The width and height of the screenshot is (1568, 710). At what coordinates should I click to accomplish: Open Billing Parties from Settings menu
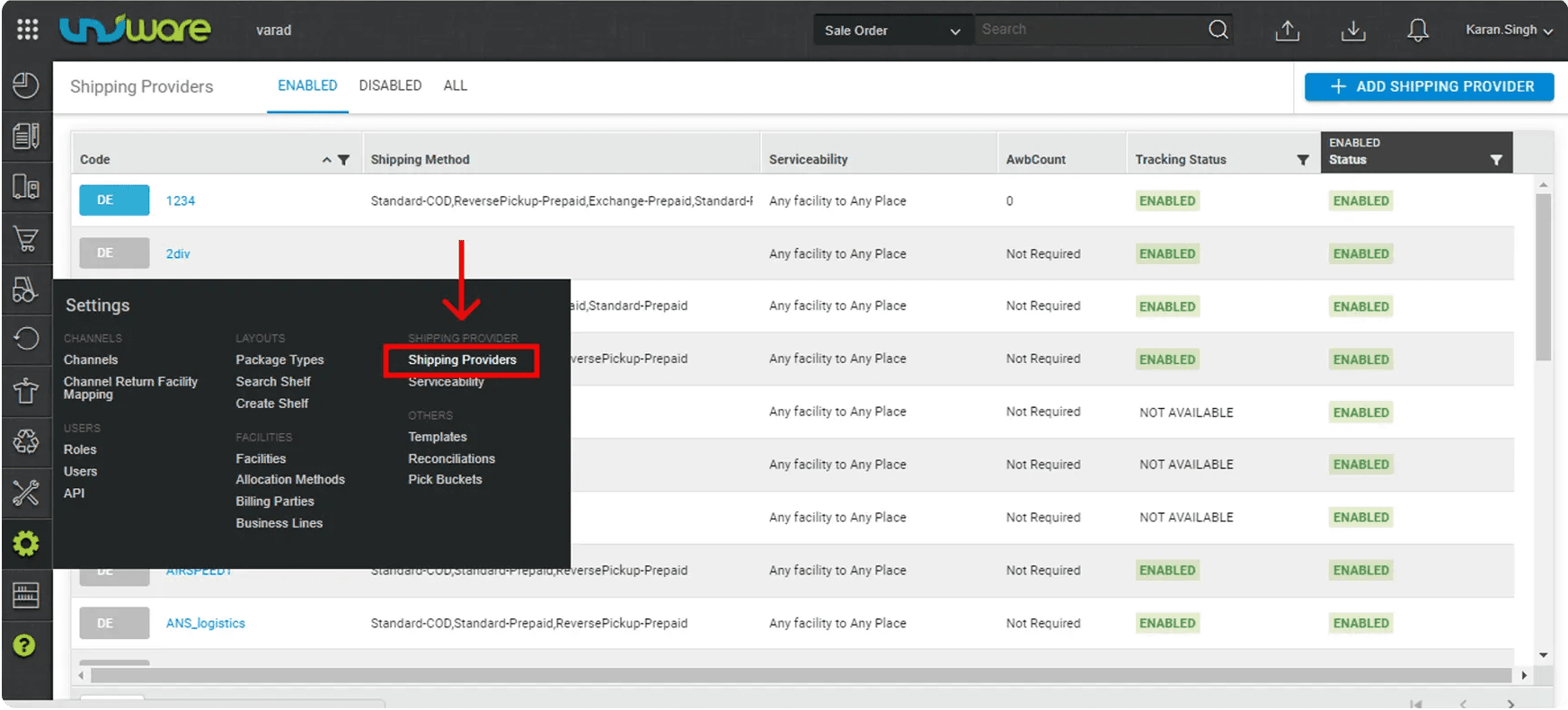point(275,501)
